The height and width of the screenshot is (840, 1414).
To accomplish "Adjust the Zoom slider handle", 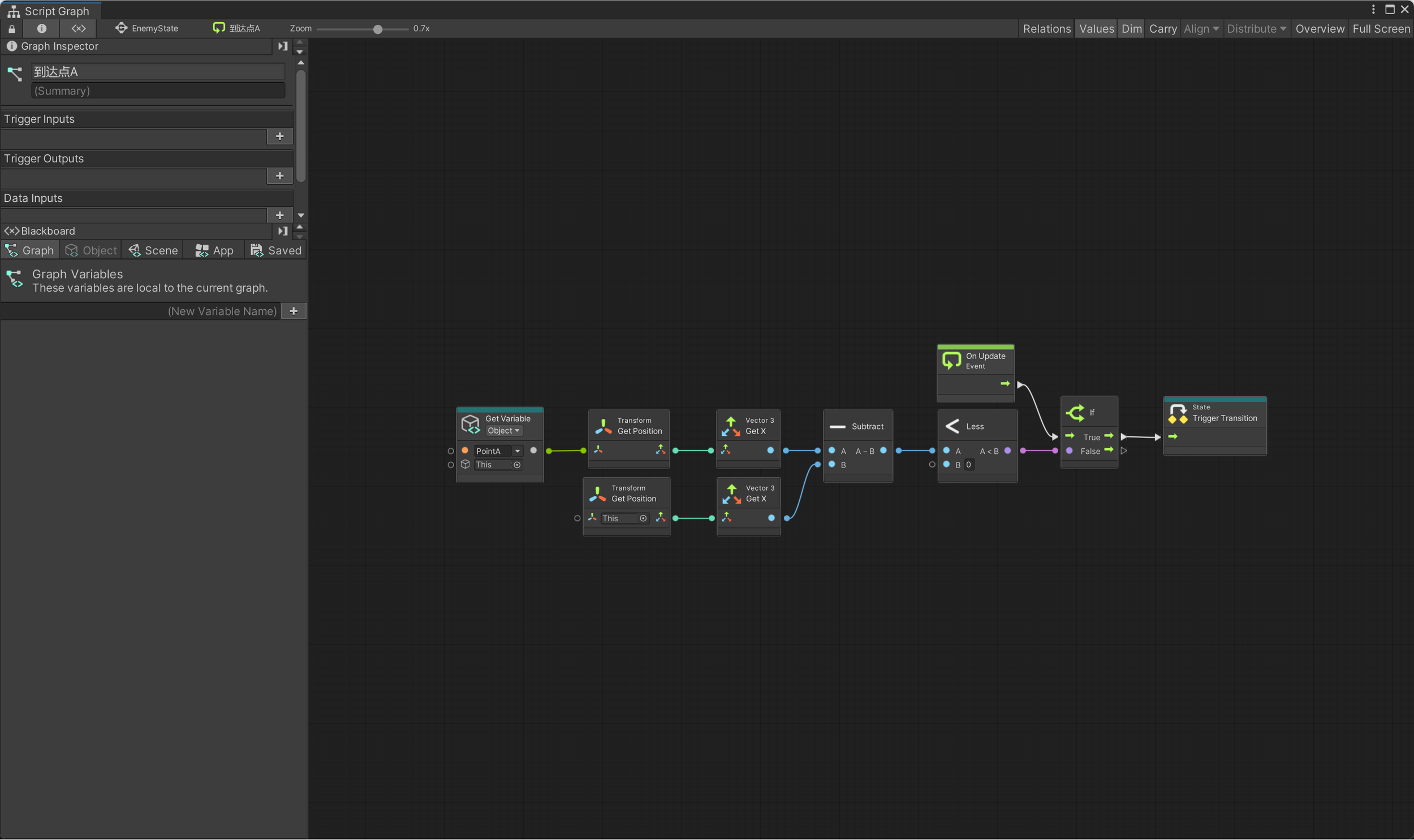I will (378, 29).
